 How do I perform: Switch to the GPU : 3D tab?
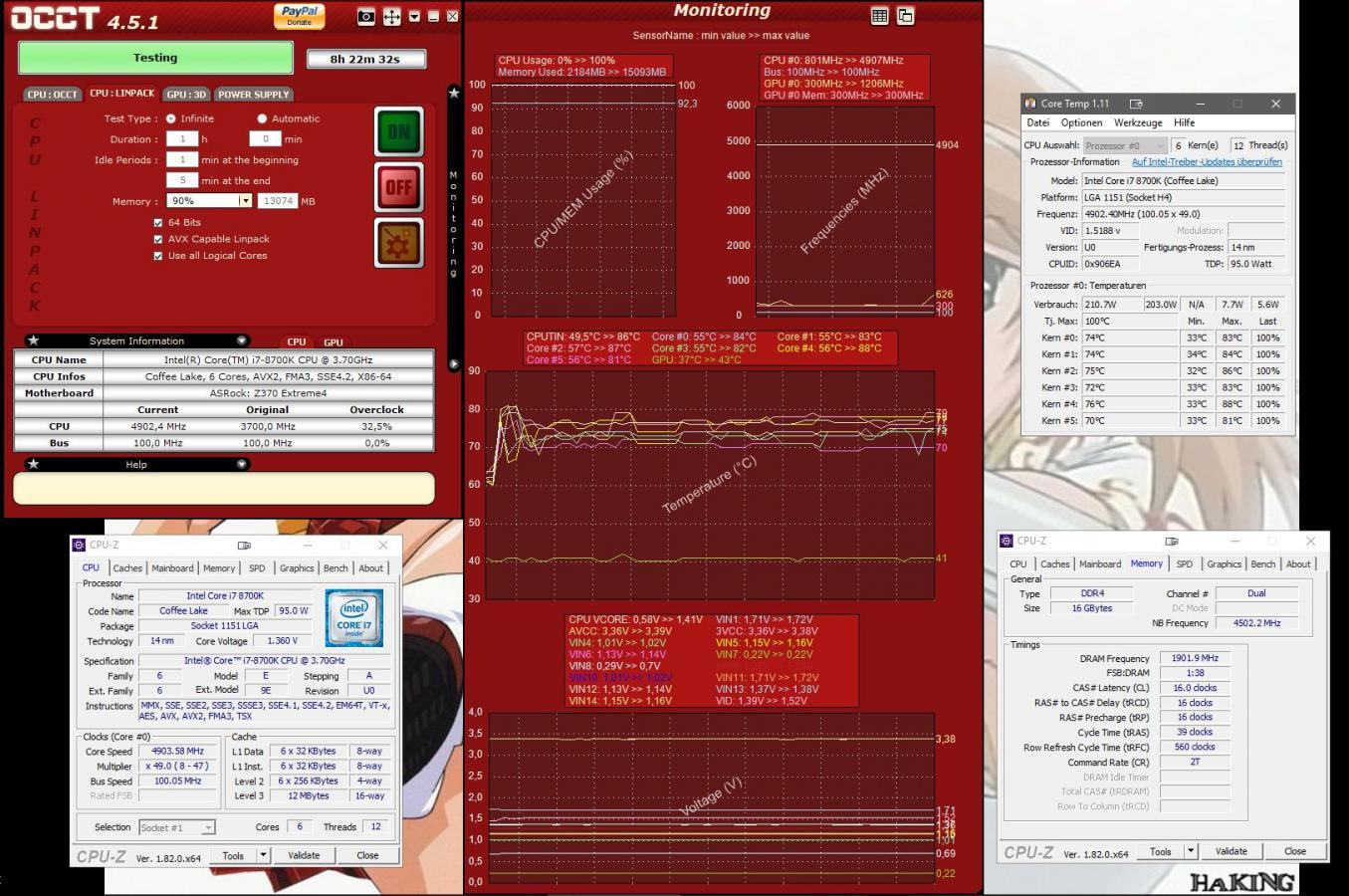pyautogui.click(x=186, y=95)
